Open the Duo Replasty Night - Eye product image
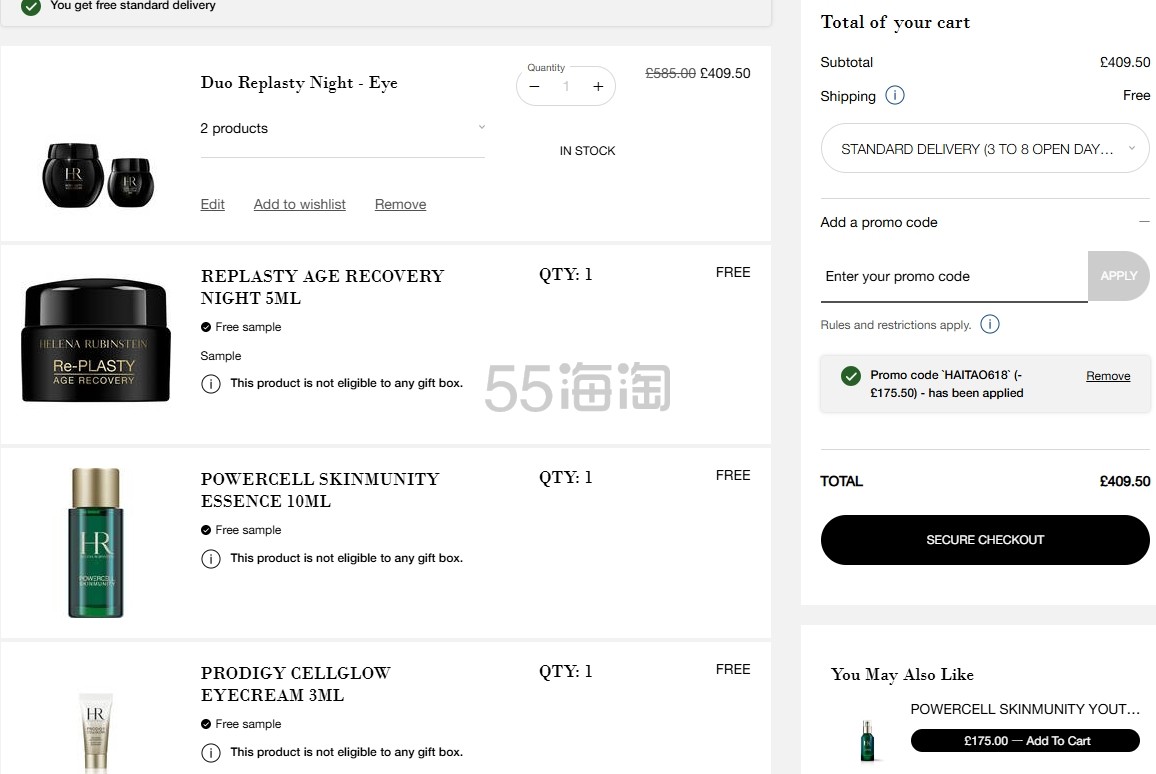 (x=98, y=175)
